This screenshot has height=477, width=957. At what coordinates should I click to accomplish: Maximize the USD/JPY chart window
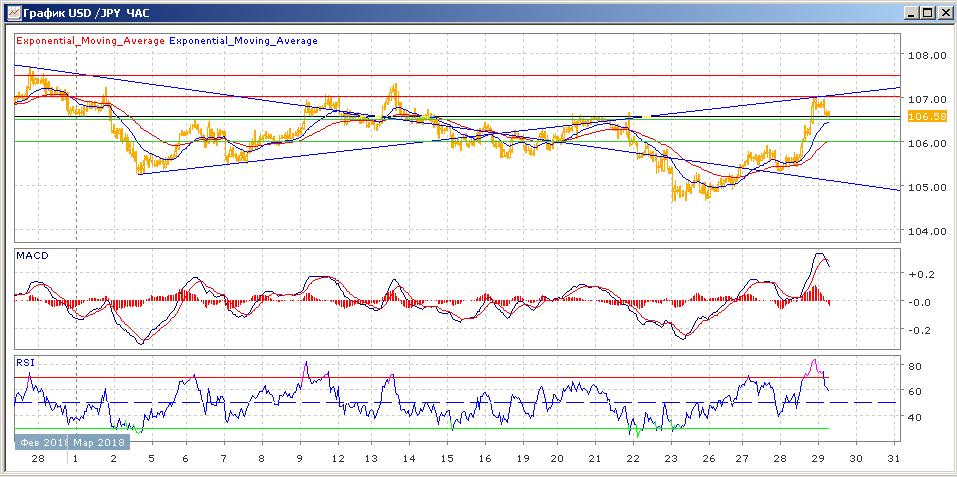point(927,13)
